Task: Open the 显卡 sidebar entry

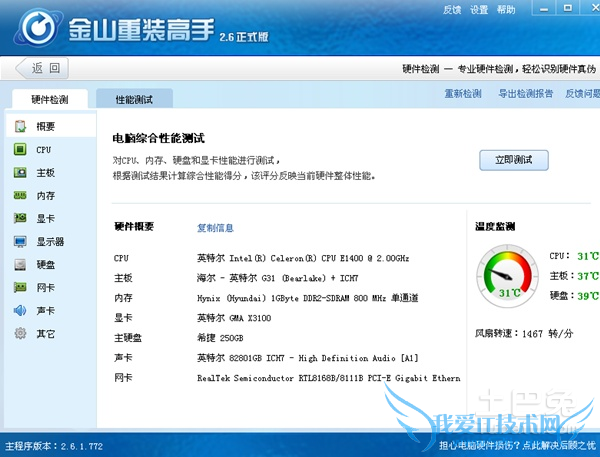Action: tap(51, 219)
